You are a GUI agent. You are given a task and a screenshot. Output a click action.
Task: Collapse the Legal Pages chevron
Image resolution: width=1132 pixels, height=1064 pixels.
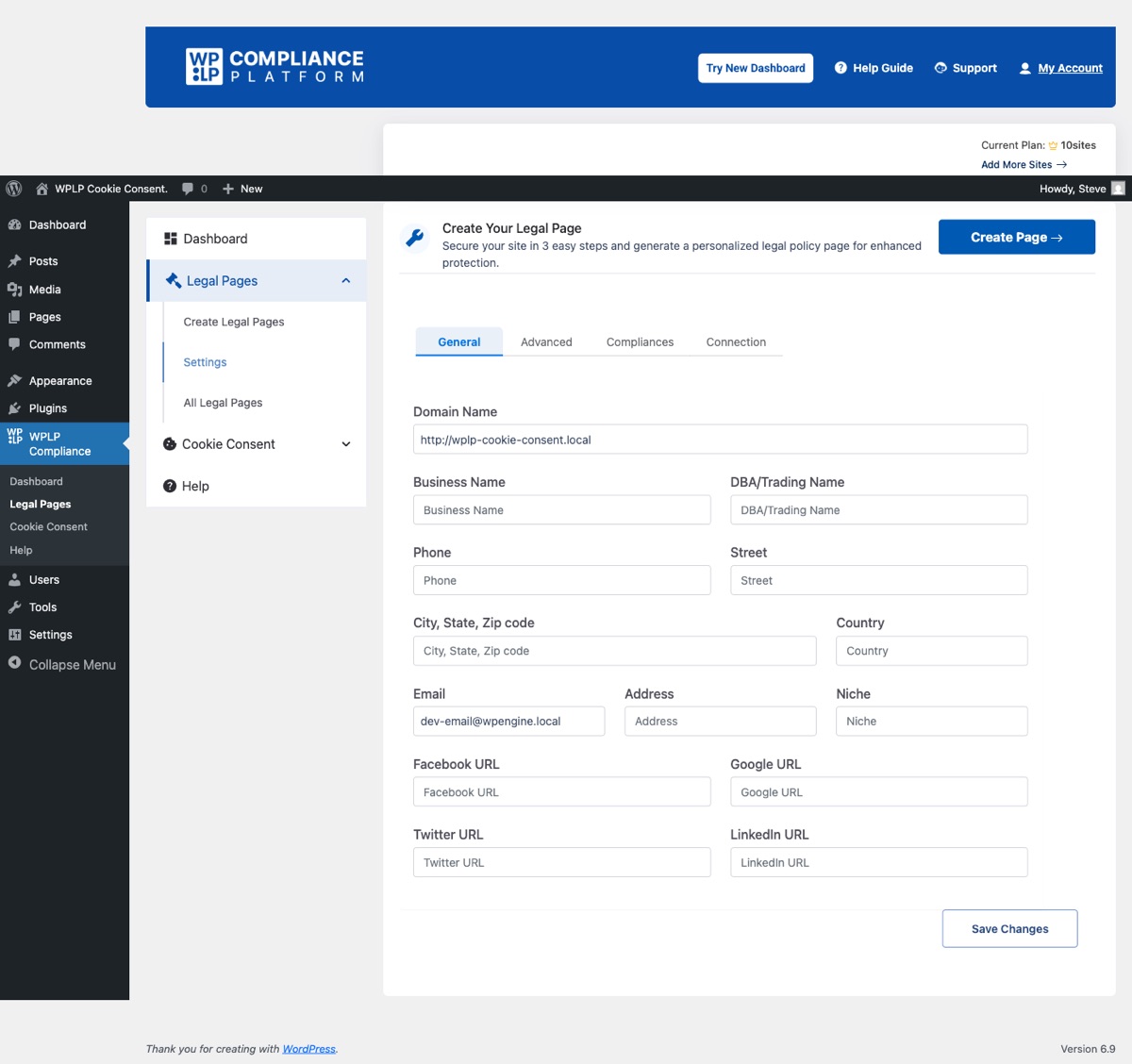click(x=346, y=280)
